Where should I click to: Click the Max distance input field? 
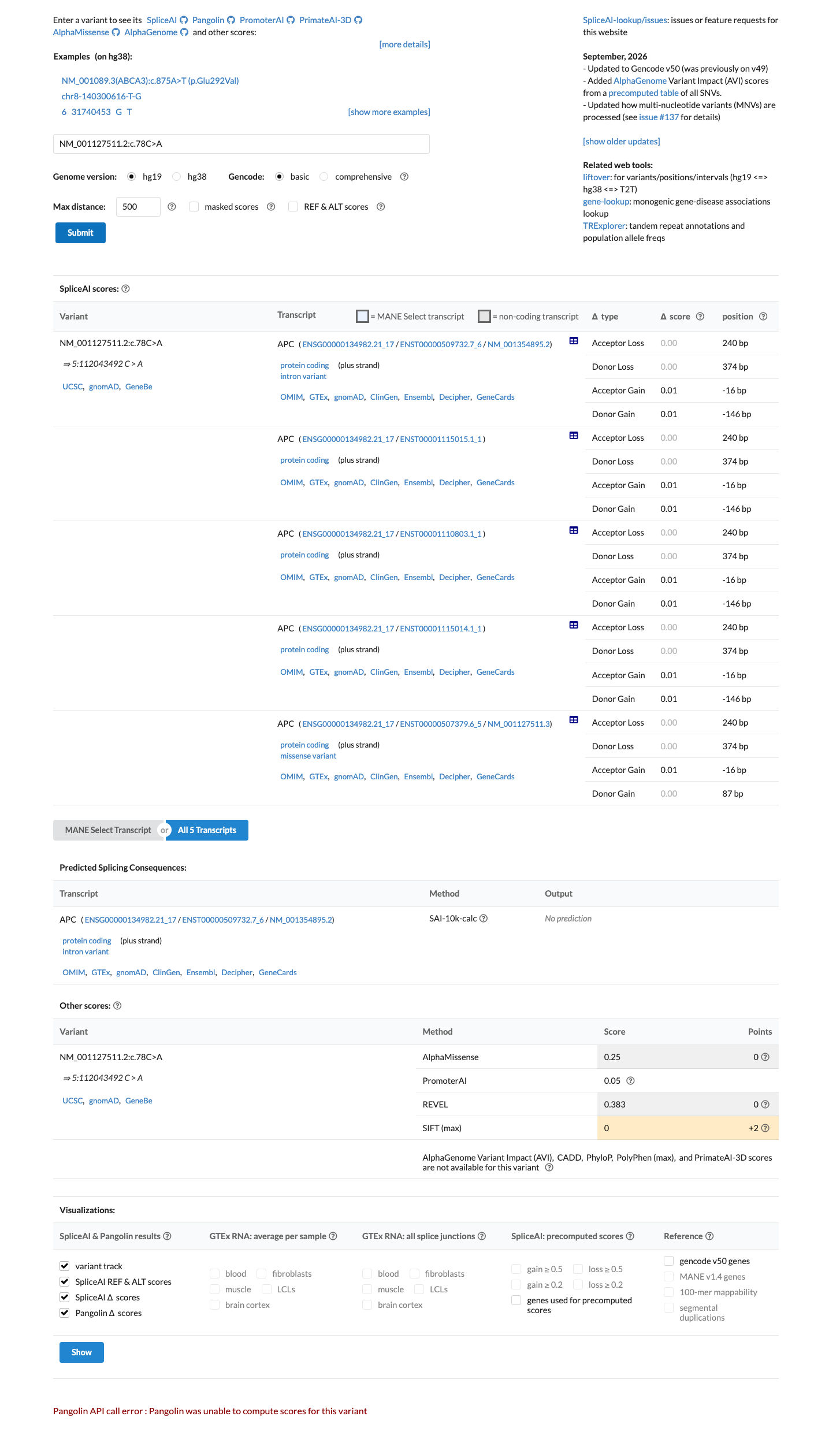pyautogui.click(x=138, y=207)
